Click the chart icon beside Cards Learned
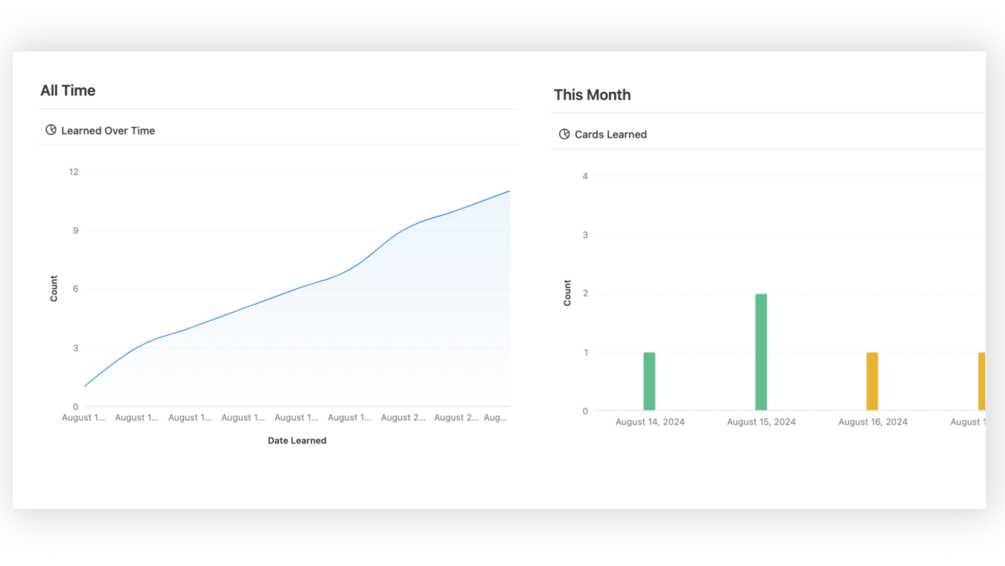 pyautogui.click(x=564, y=134)
